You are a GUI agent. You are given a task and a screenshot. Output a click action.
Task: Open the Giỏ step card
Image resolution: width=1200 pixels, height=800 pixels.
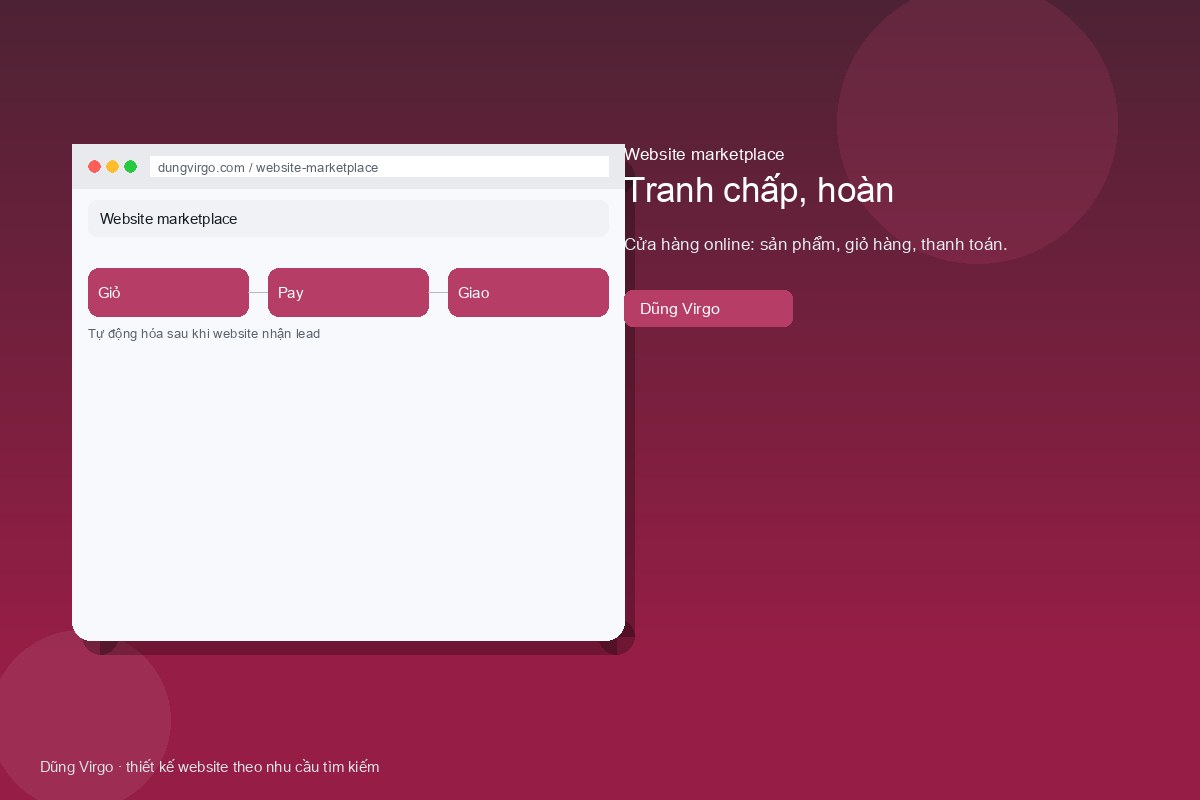point(168,293)
